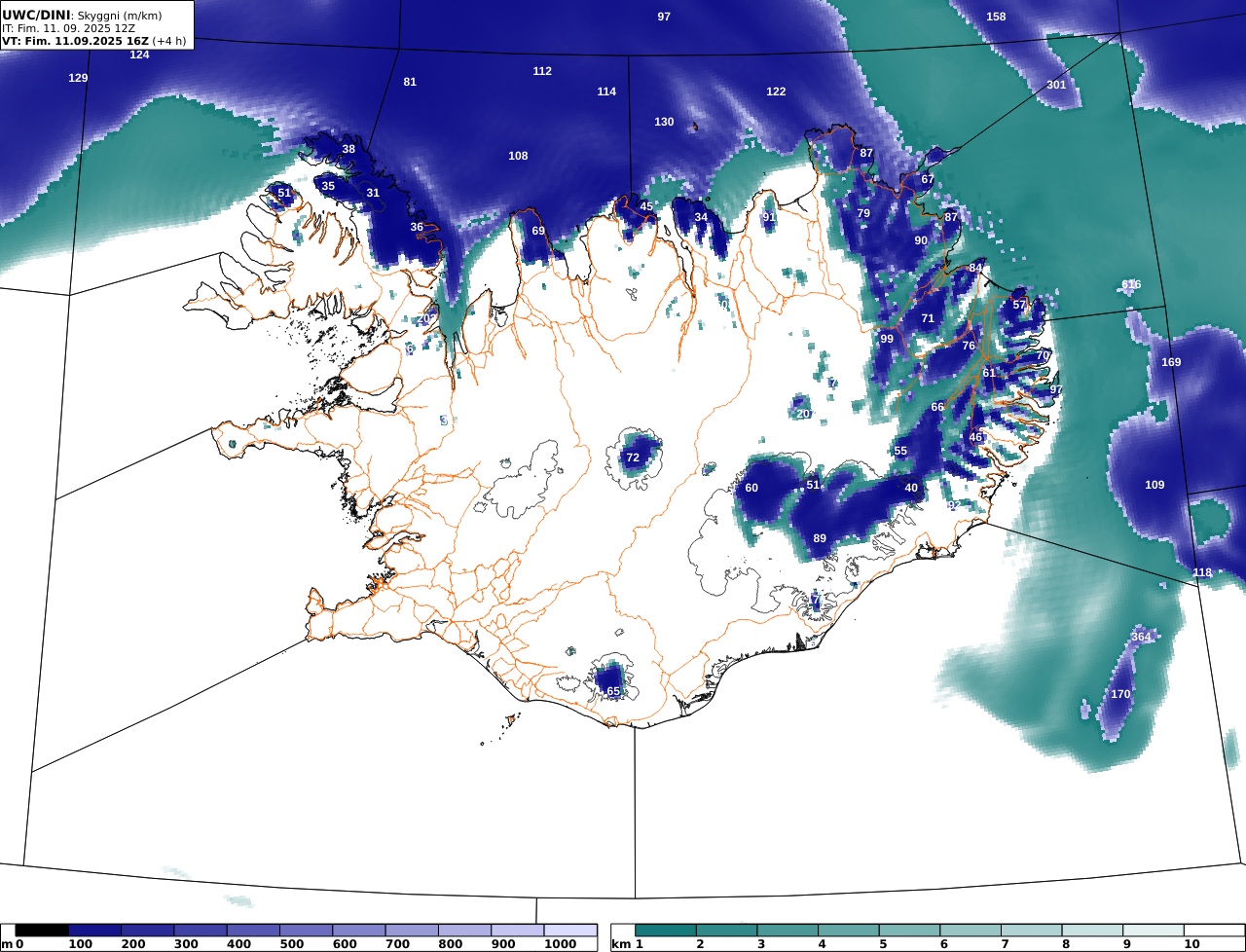1246x952 pixels.
Task: Click the visibility value 99 on the map
Action: pyautogui.click(x=887, y=339)
